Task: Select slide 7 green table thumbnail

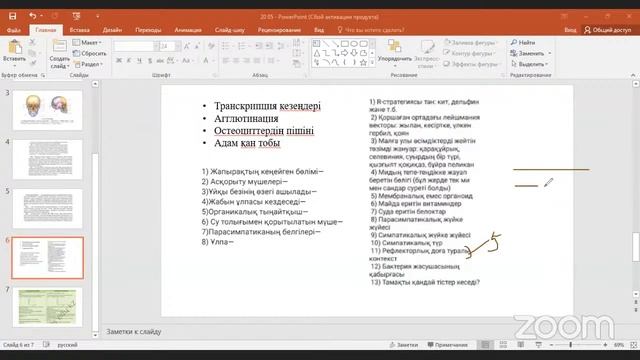Action: [47, 307]
